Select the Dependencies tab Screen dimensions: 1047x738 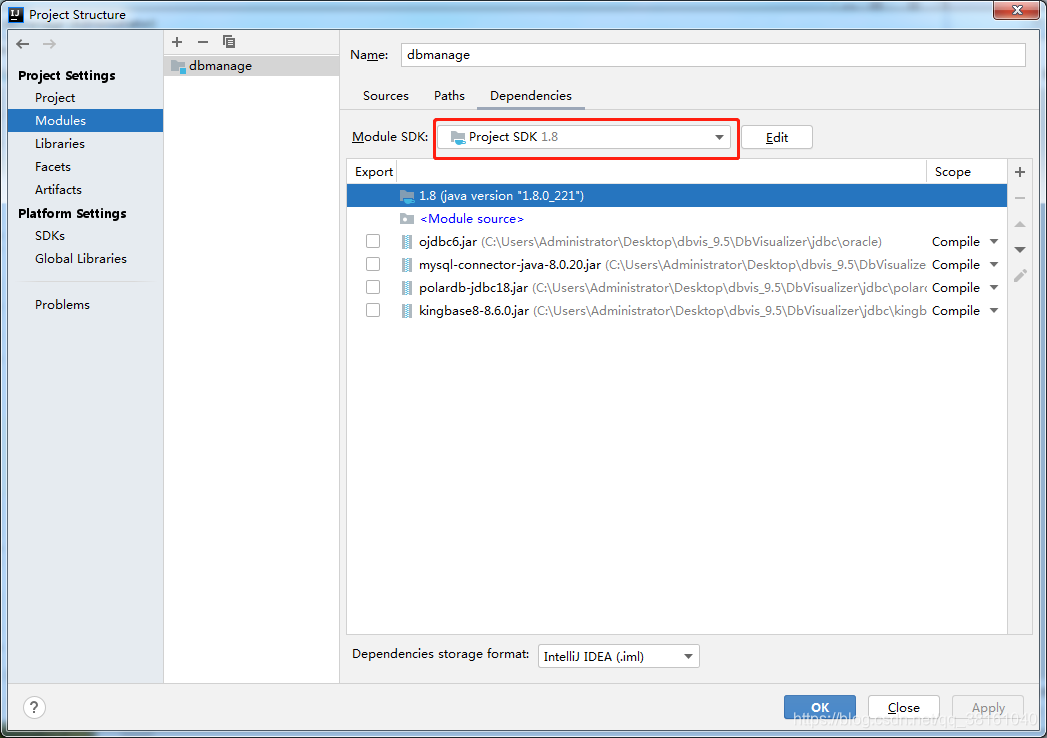531,96
